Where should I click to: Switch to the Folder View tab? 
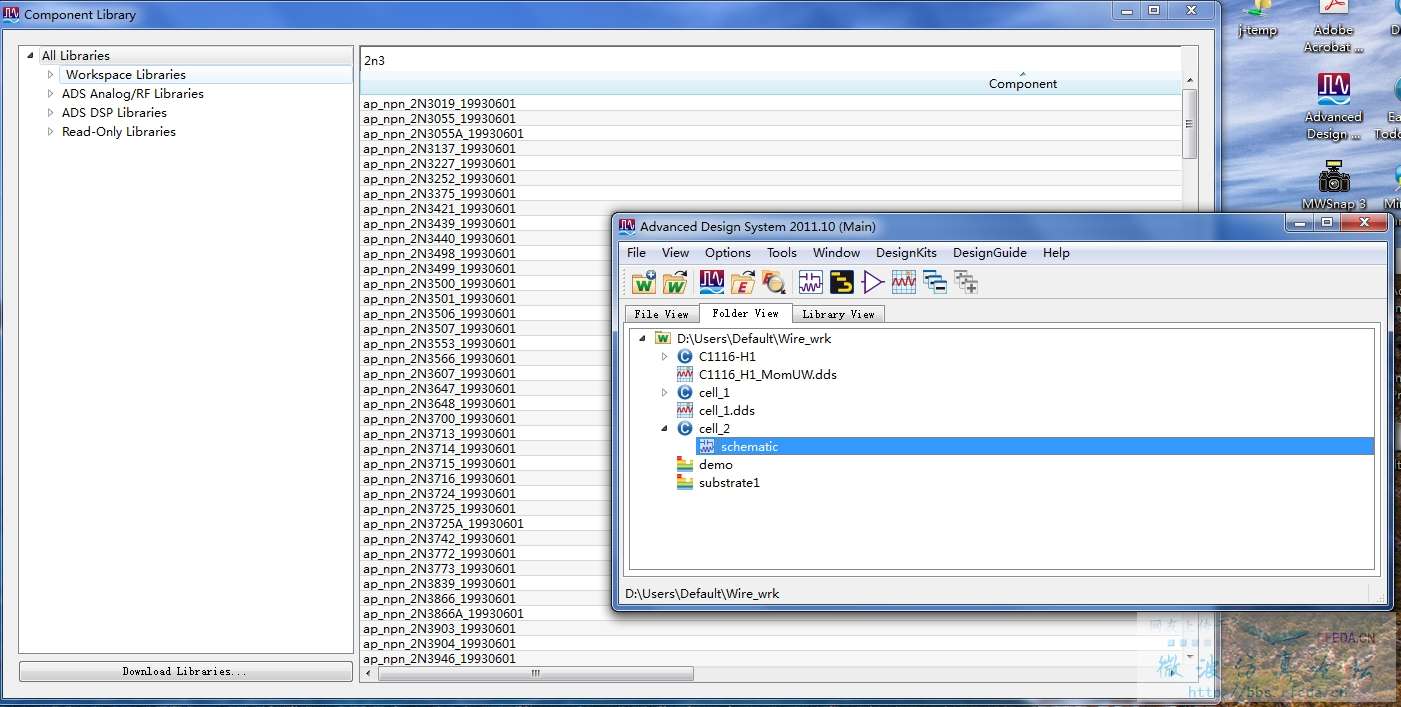(x=746, y=313)
